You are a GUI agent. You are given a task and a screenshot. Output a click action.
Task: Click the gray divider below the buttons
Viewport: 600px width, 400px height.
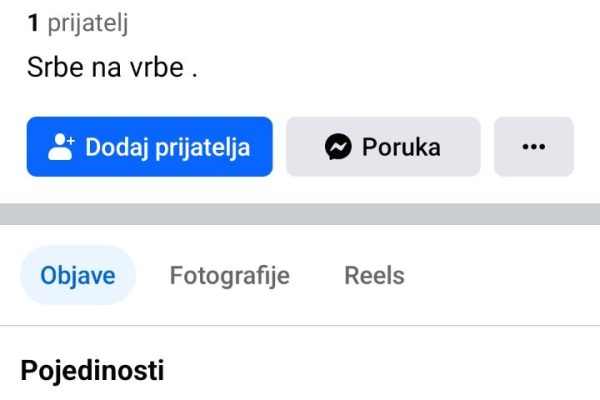pos(300,214)
